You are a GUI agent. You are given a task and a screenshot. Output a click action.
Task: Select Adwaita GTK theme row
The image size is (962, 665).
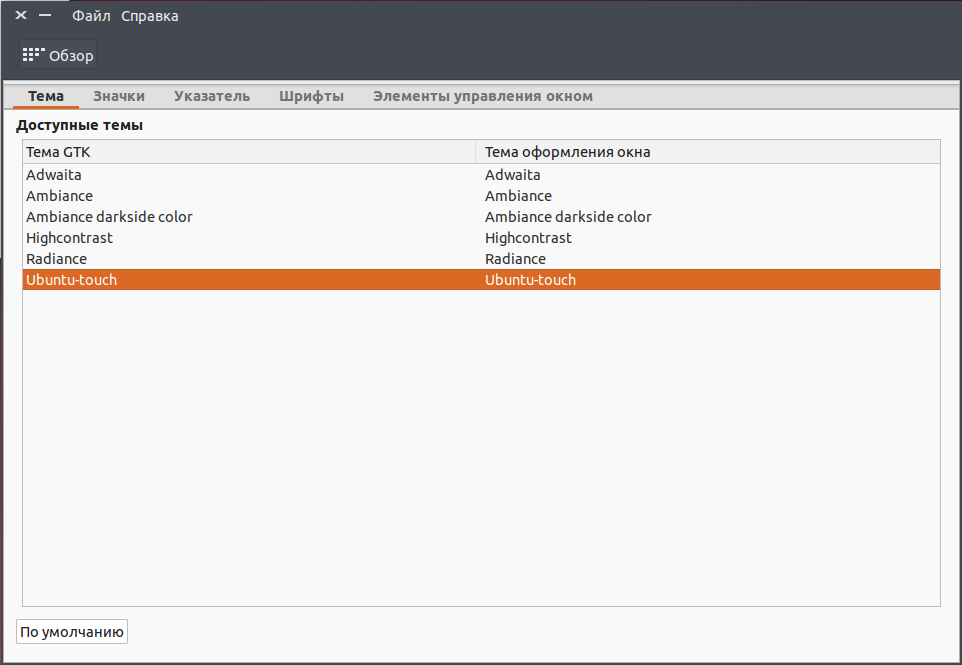coord(481,175)
